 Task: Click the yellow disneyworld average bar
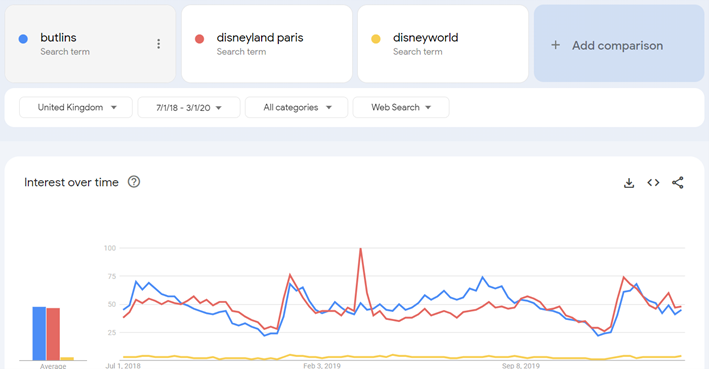point(67,359)
